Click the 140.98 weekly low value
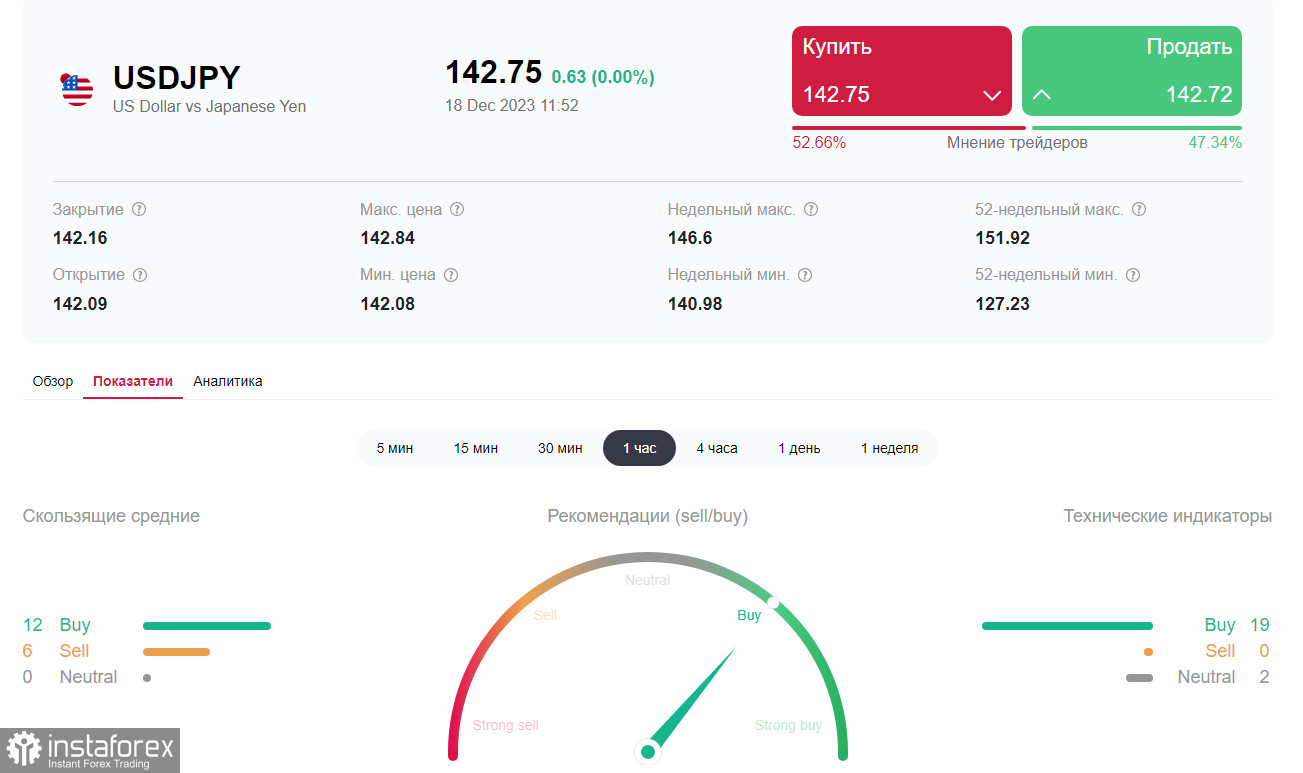Viewport: 1303px width, 773px height. click(x=695, y=303)
